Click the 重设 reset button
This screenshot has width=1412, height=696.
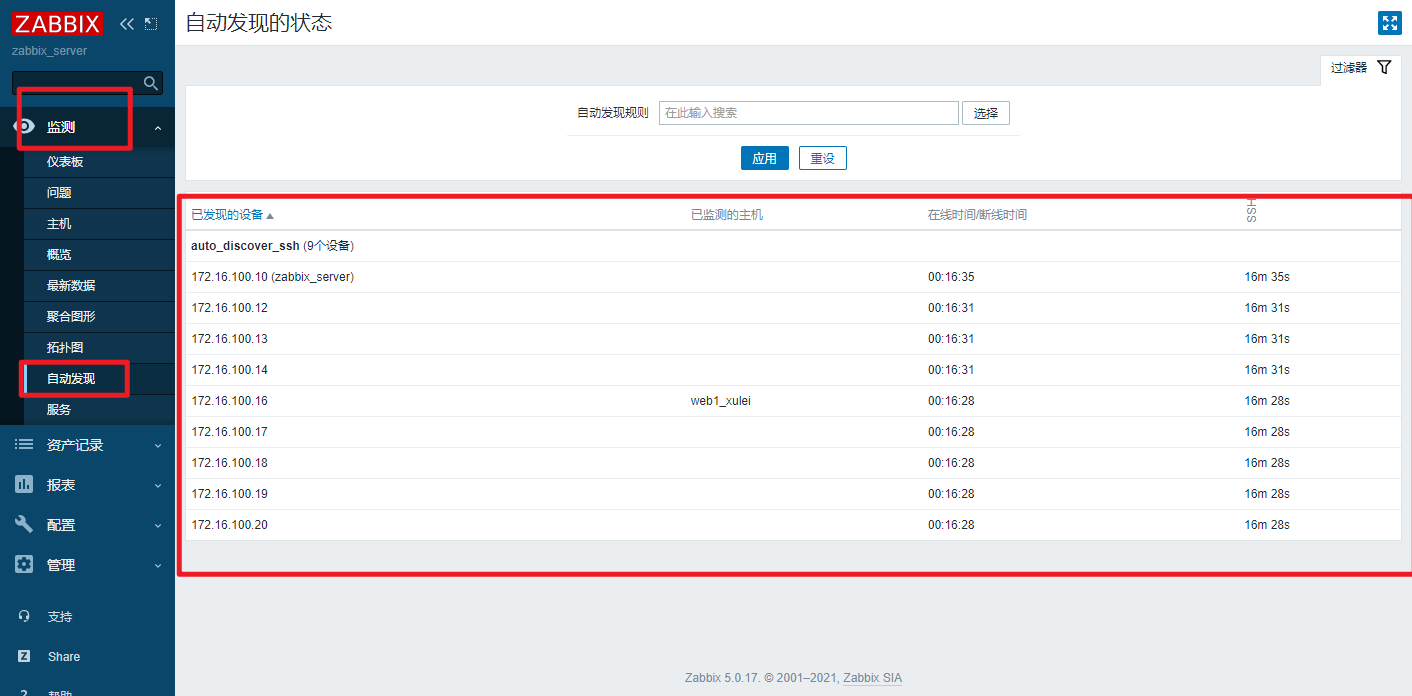click(822, 158)
